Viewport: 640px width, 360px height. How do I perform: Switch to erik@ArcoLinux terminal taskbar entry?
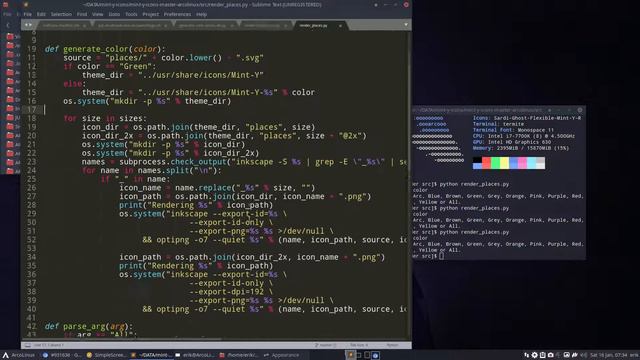[x=195, y=355]
